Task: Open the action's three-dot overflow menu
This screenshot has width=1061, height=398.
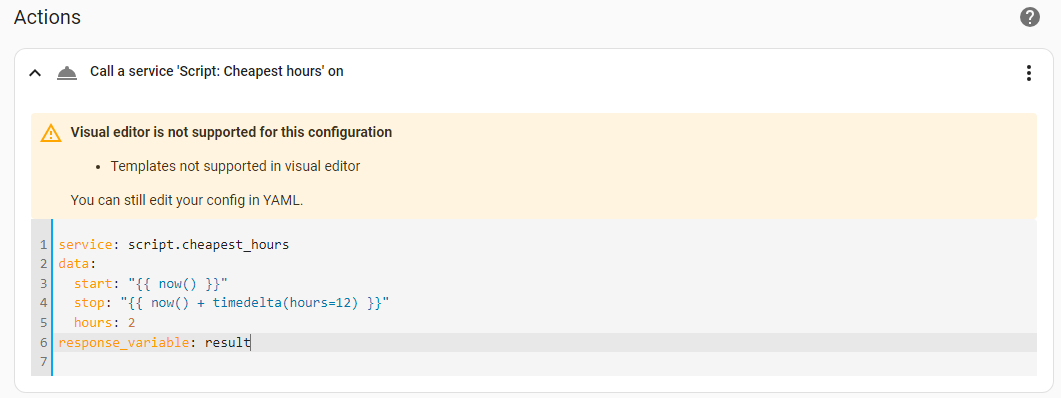Action: [x=1029, y=72]
